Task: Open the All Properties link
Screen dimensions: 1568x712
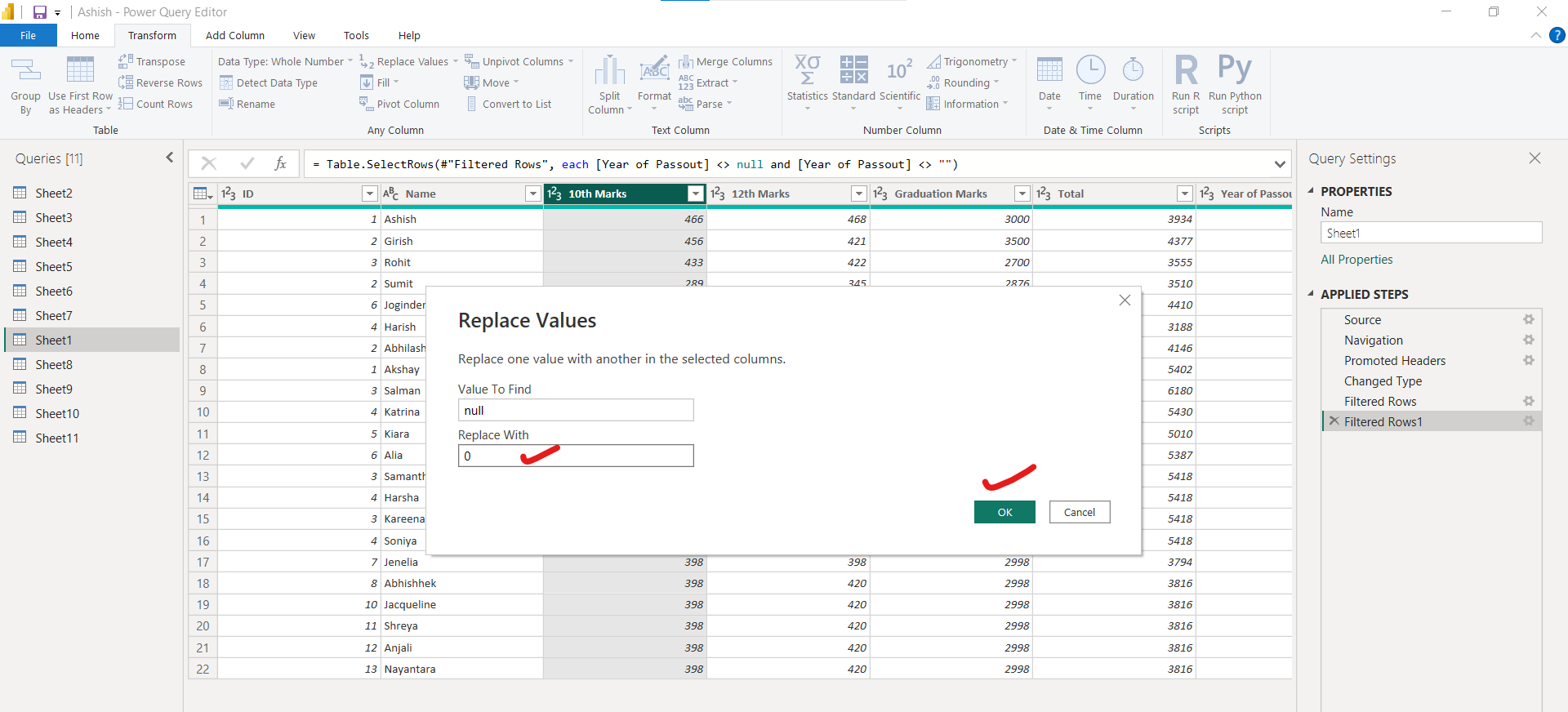Action: coord(1356,260)
